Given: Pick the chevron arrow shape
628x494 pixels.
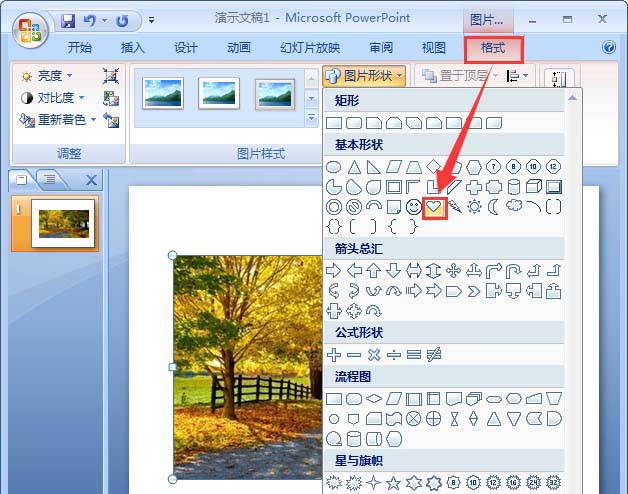Looking at the screenshot, I should click(473, 291).
